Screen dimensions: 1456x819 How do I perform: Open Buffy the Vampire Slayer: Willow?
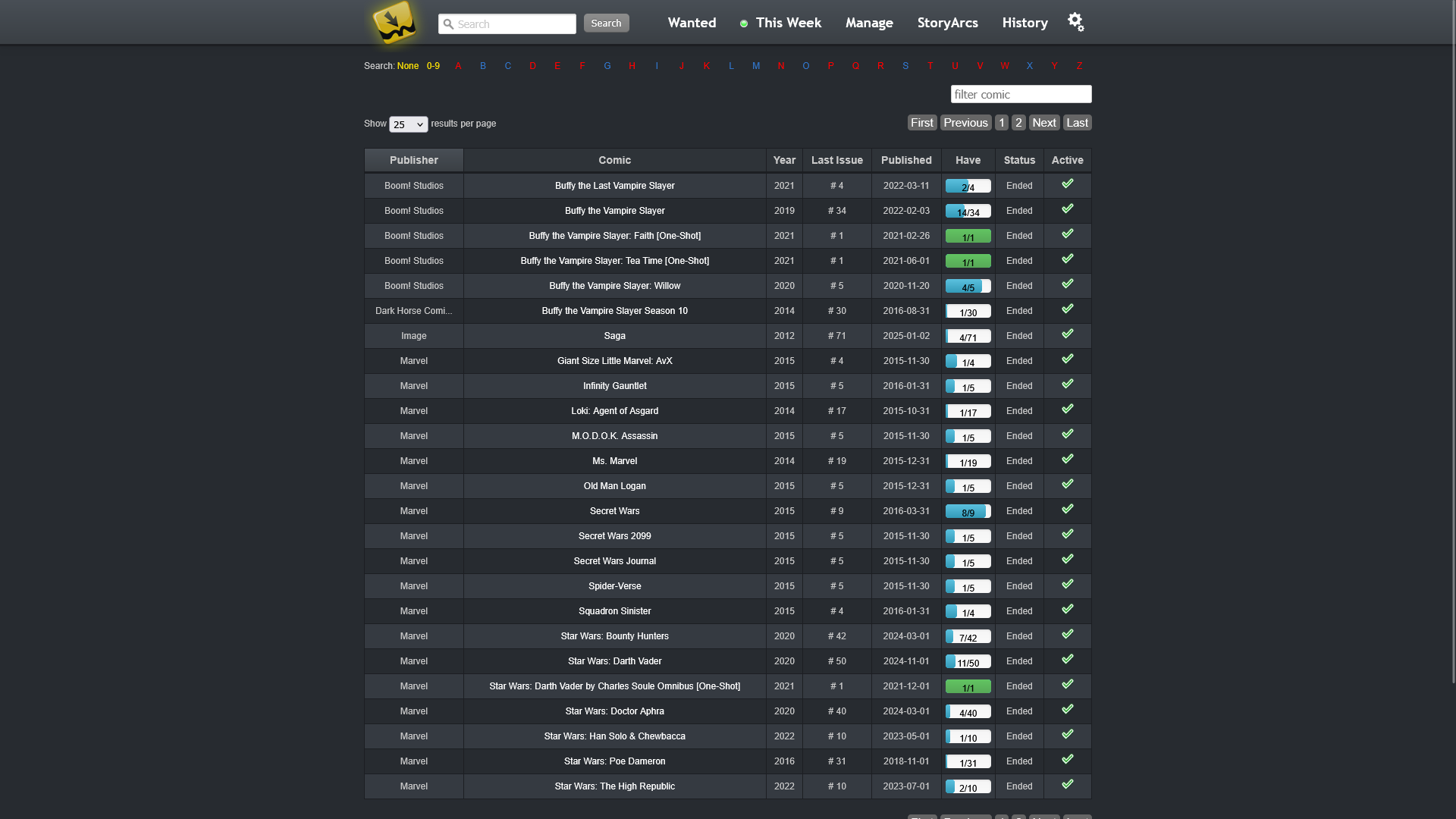(x=614, y=286)
